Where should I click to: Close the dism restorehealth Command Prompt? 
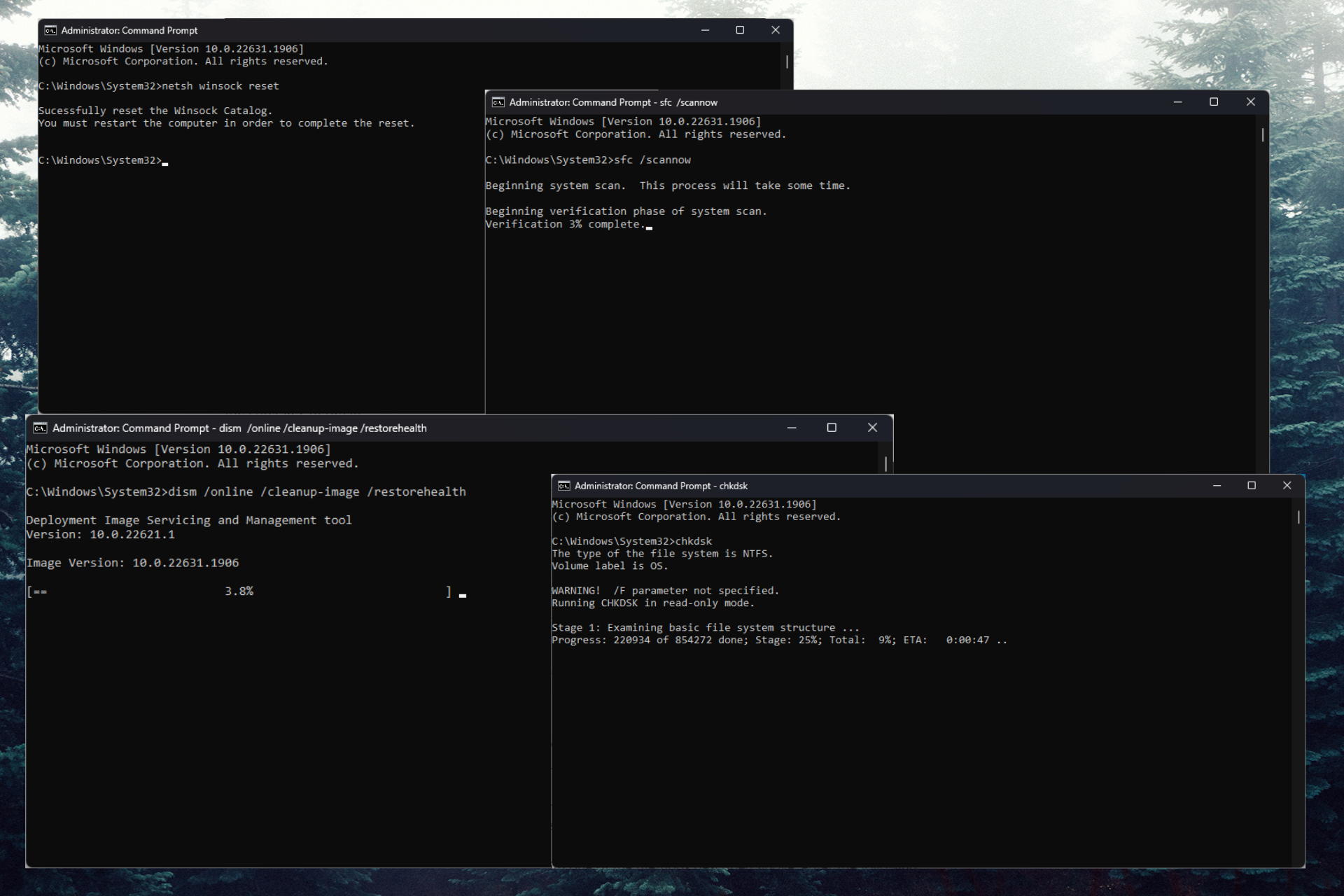(x=872, y=428)
